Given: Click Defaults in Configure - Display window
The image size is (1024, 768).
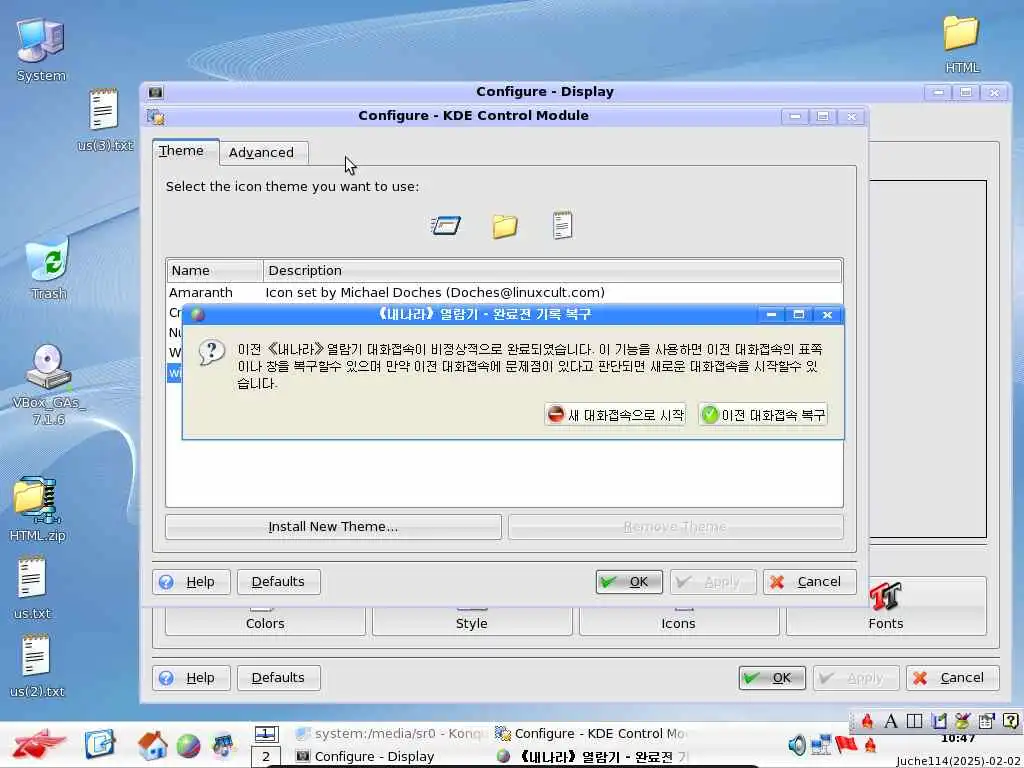Looking at the screenshot, I should pyautogui.click(x=279, y=677).
